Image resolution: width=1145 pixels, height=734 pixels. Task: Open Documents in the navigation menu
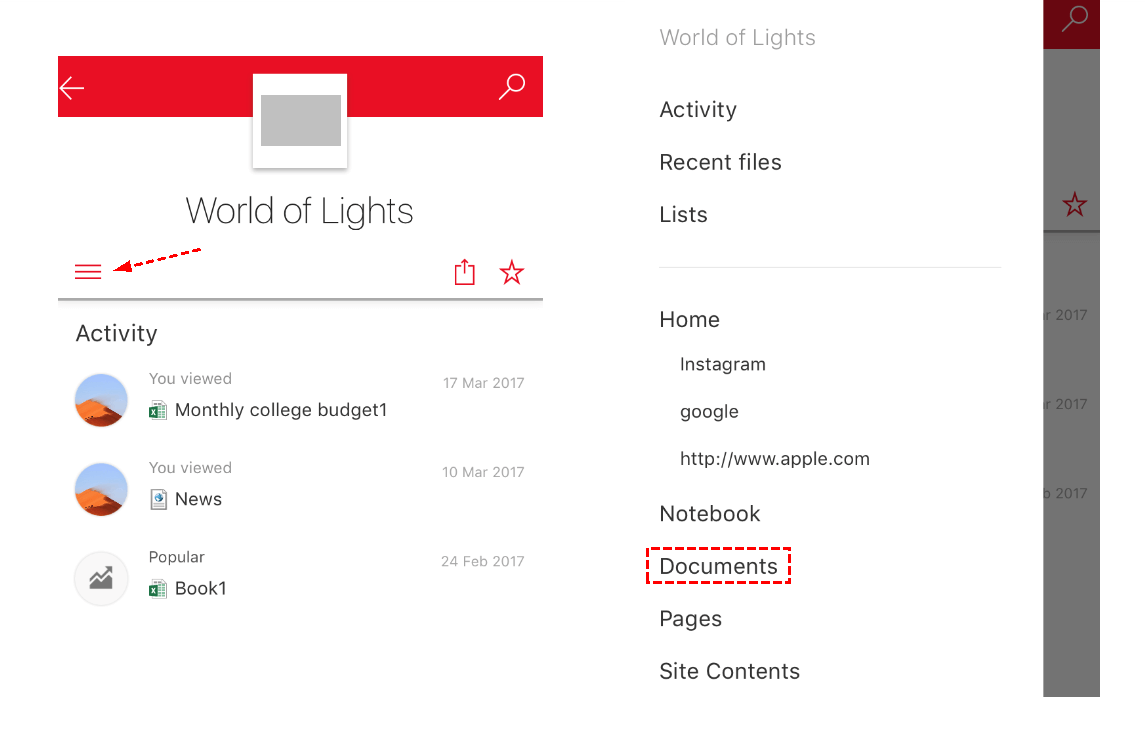(x=718, y=567)
